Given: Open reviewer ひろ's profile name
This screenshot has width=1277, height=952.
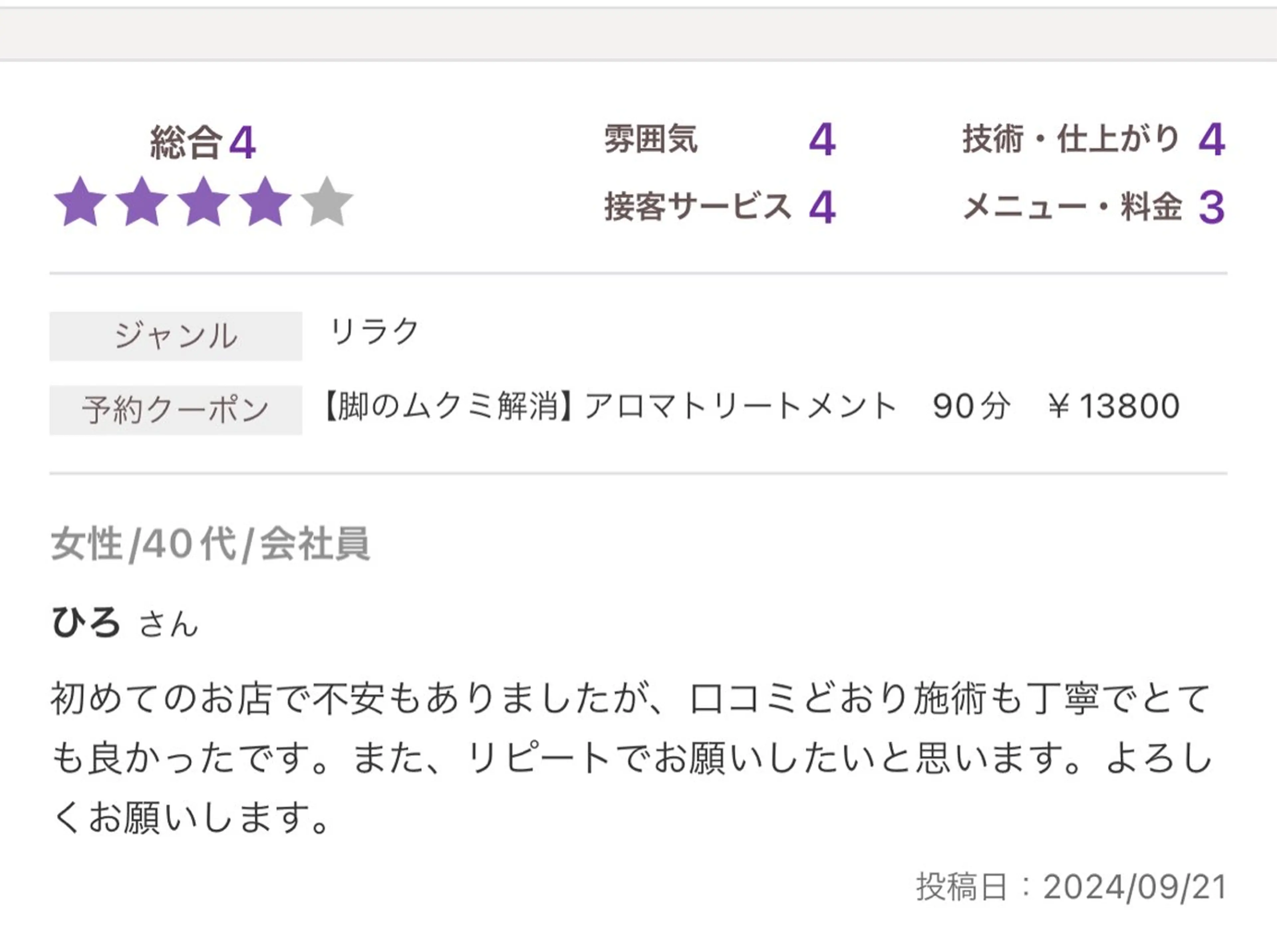Looking at the screenshot, I should [x=86, y=623].
